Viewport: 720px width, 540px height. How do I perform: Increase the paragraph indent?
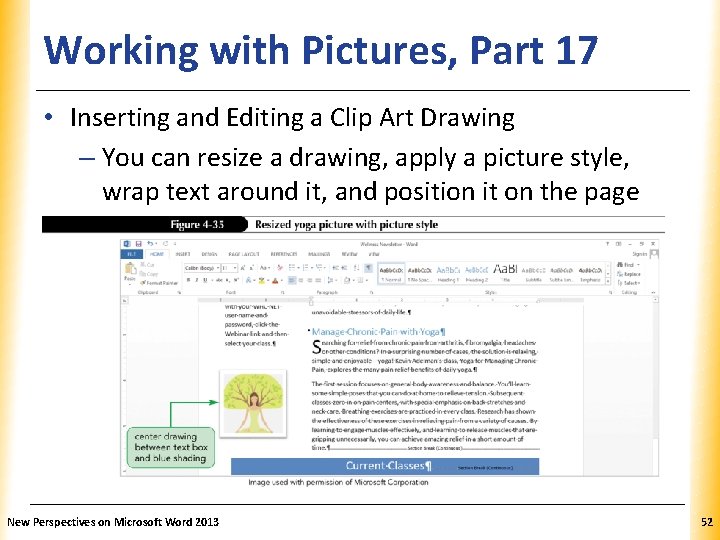[x=344, y=268]
